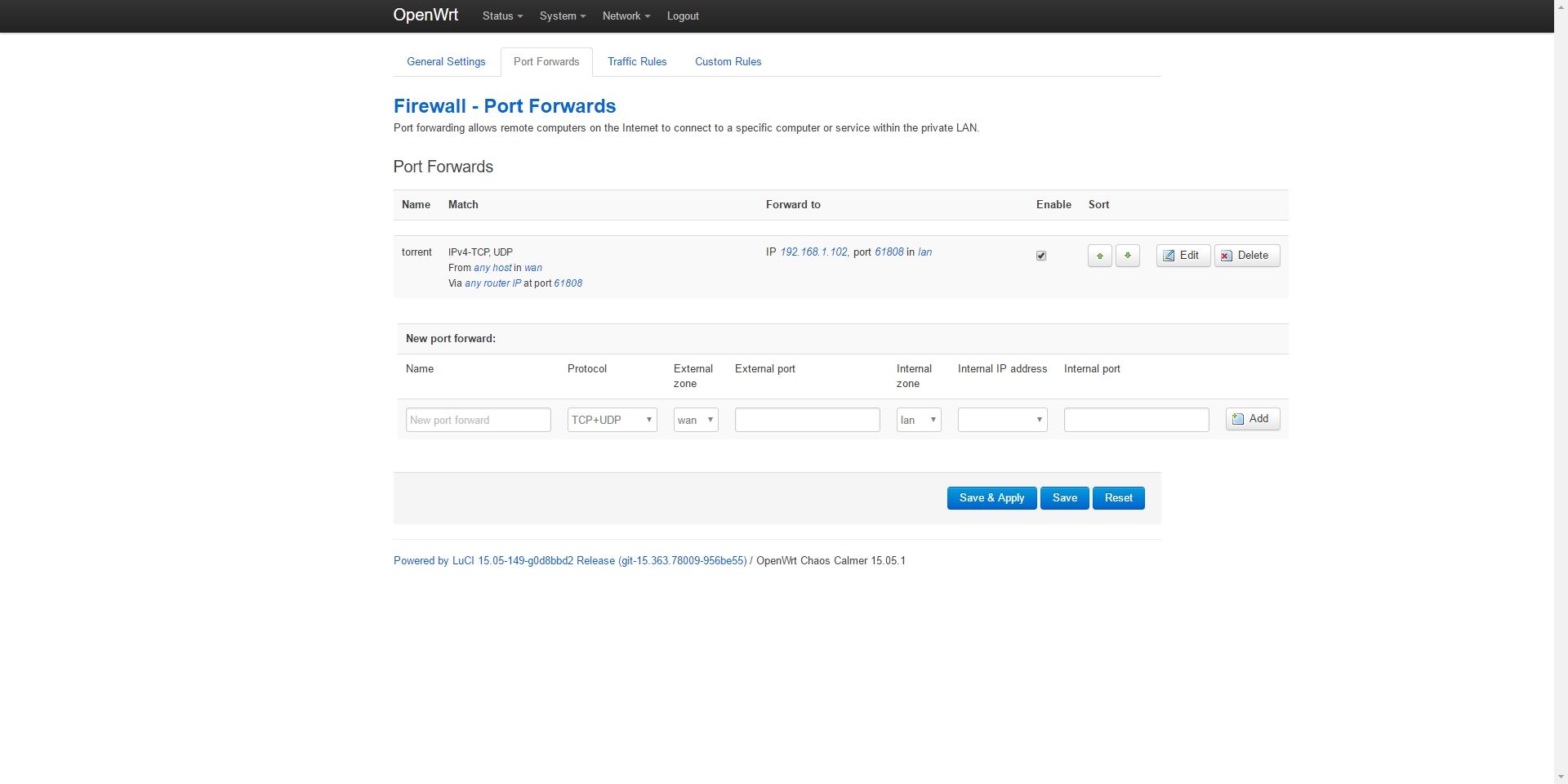Move the torrent rule down with the down arrow
1568x784 pixels.
(1127, 256)
